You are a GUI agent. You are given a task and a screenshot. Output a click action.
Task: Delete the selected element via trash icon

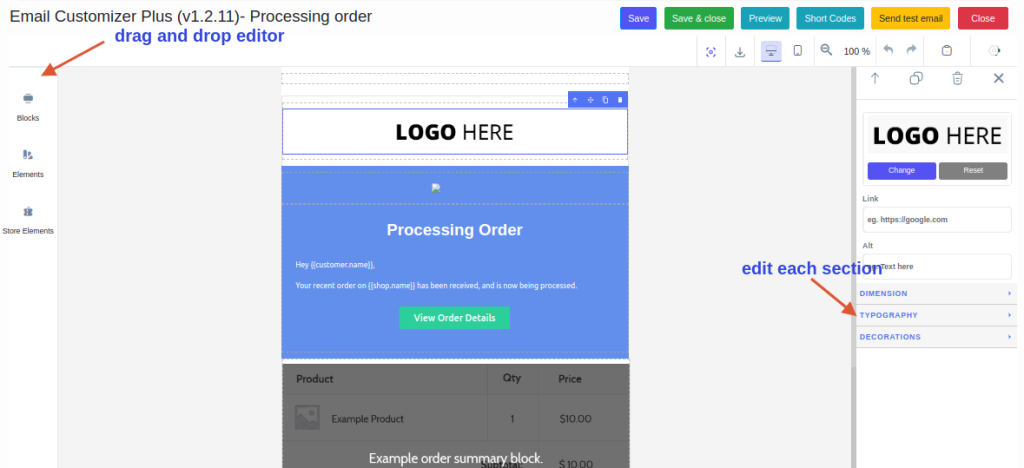pos(957,79)
